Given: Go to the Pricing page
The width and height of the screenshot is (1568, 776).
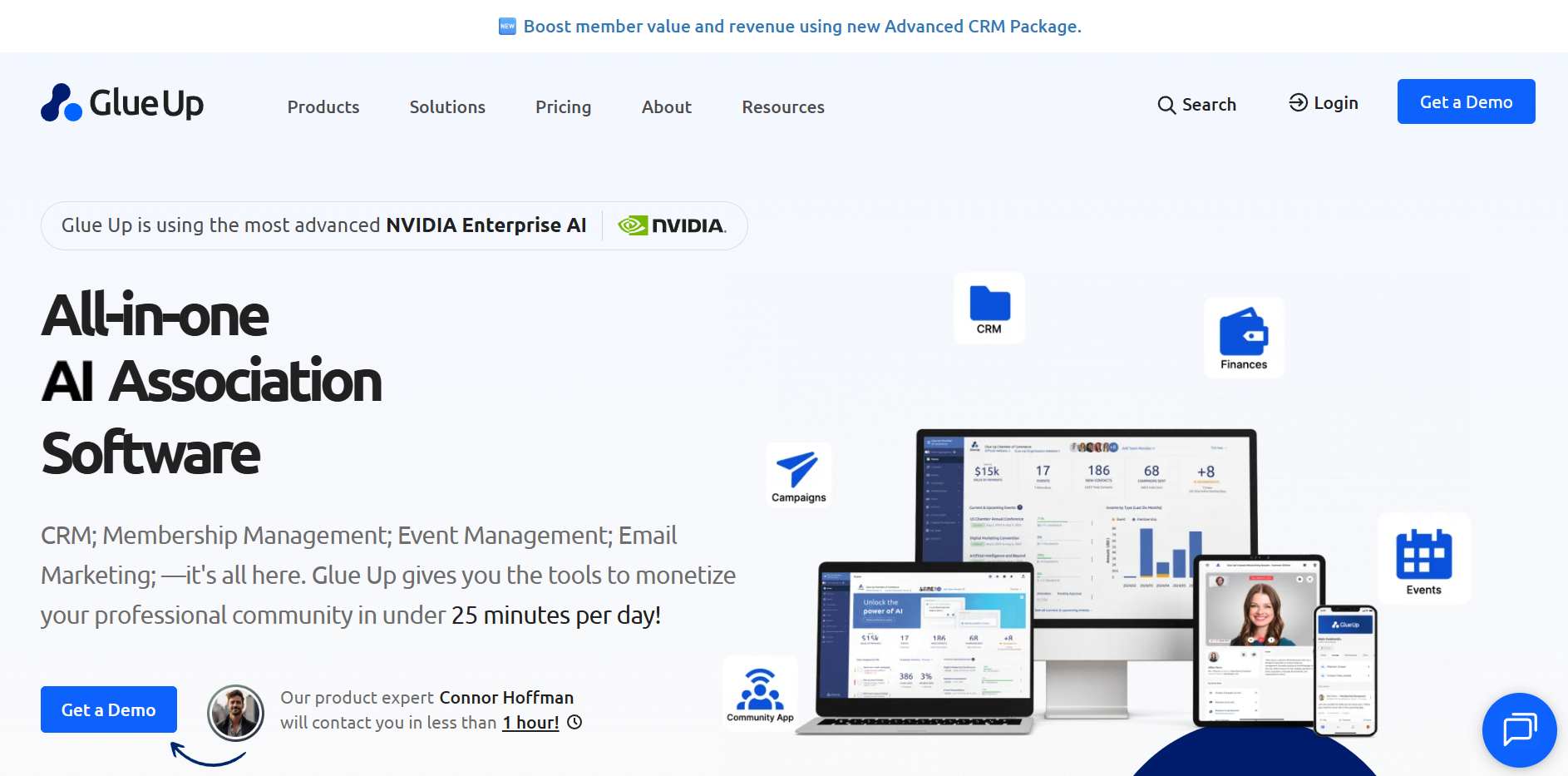Looking at the screenshot, I should click(x=563, y=107).
